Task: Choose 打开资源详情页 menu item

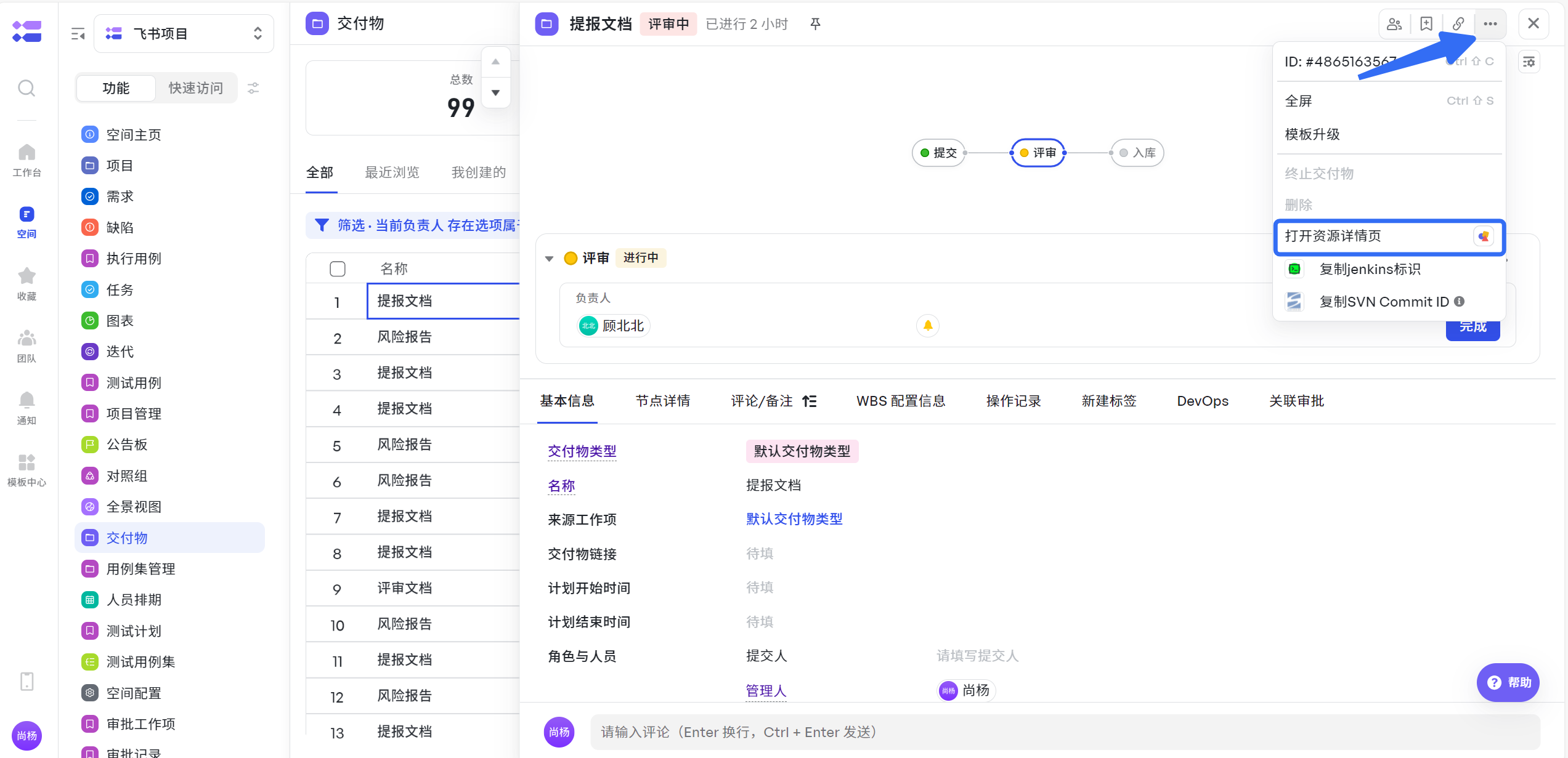Action: (x=1389, y=236)
